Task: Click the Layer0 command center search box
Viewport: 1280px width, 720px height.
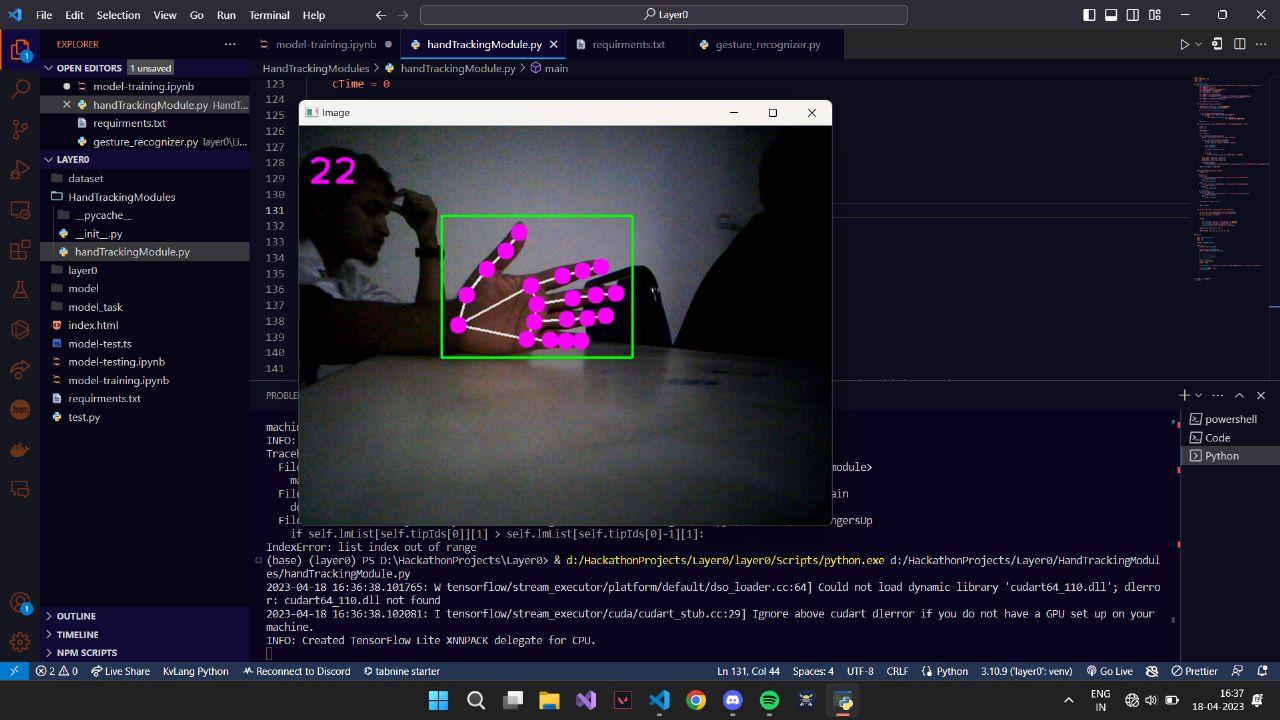Action: [664, 15]
